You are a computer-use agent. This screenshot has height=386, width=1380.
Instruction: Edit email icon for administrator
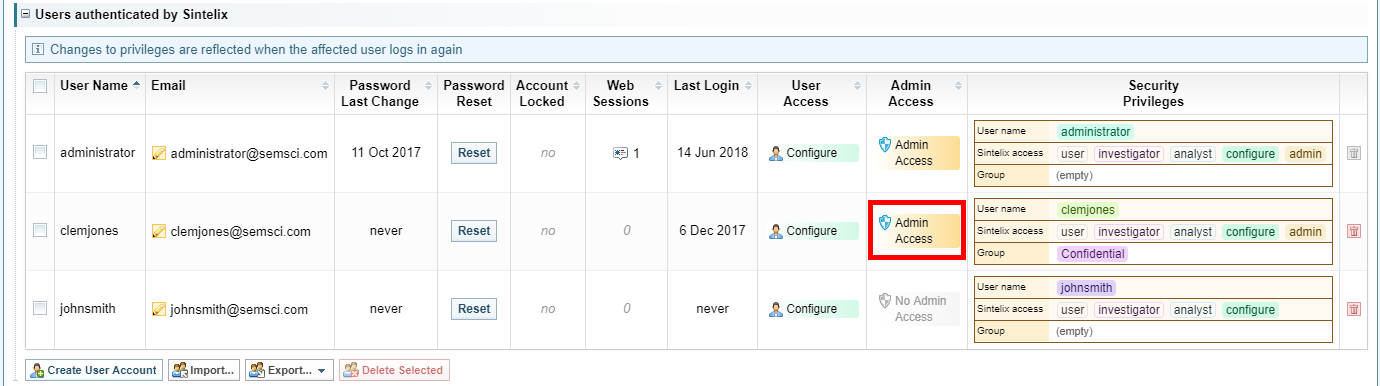point(158,153)
